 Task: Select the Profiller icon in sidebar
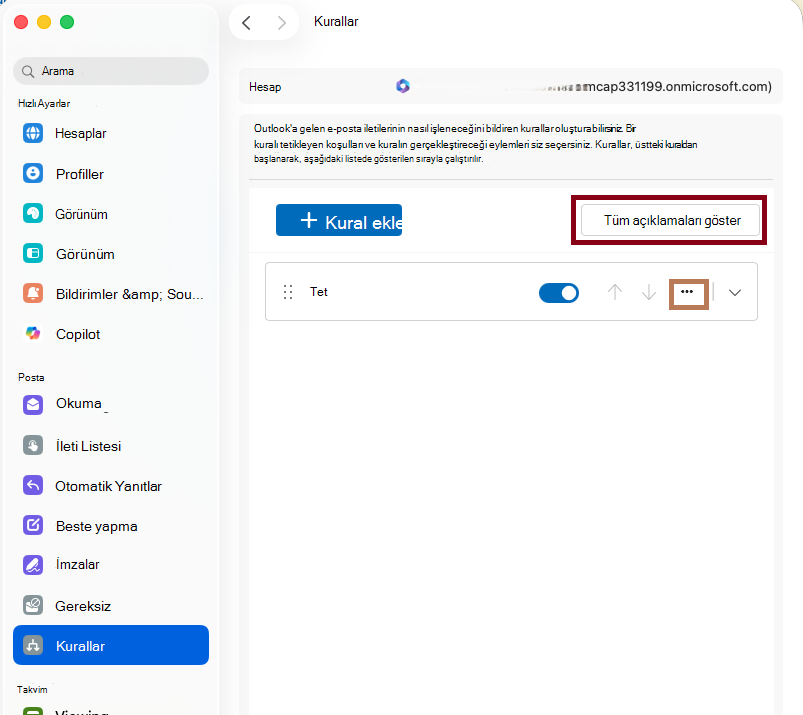click(33, 174)
